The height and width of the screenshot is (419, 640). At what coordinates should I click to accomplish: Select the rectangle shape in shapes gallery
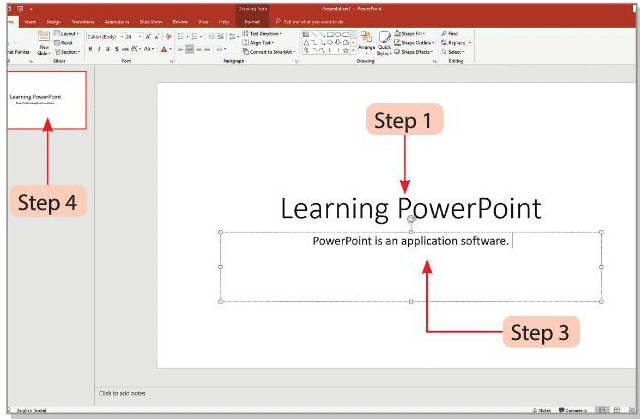coord(330,34)
